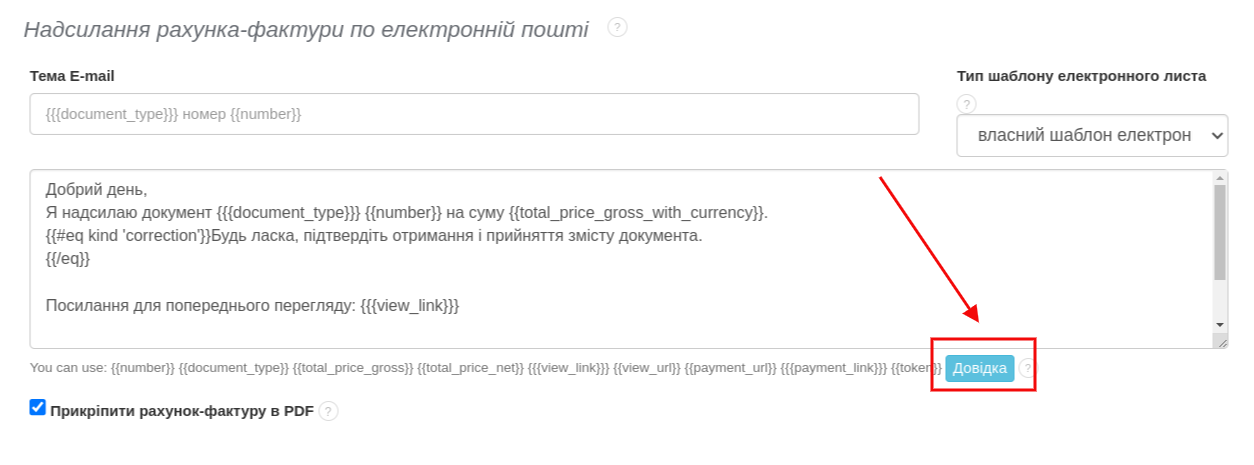Place cursor on the Посилання для попереднього перегляду line
Image resolution: width=1254 pixels, height=465 pixels.
coord(252,306)
